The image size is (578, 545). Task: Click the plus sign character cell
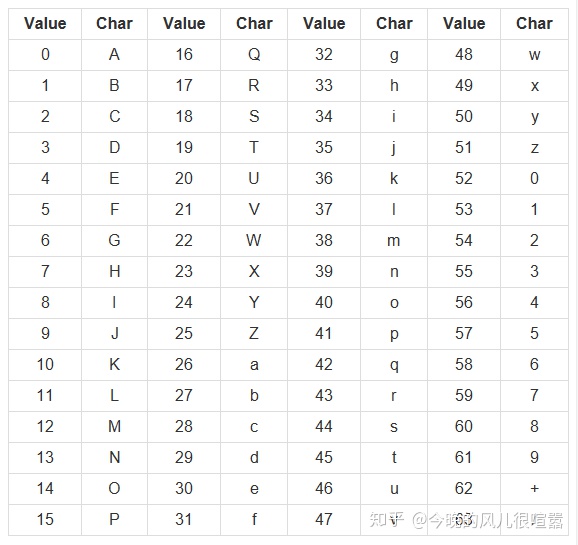point(535,489)
